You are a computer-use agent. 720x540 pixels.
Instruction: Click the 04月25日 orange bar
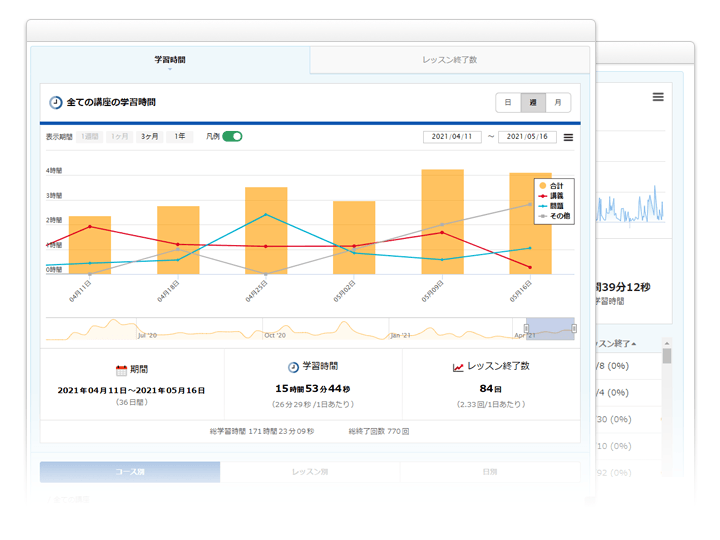(x=266, y=231)
